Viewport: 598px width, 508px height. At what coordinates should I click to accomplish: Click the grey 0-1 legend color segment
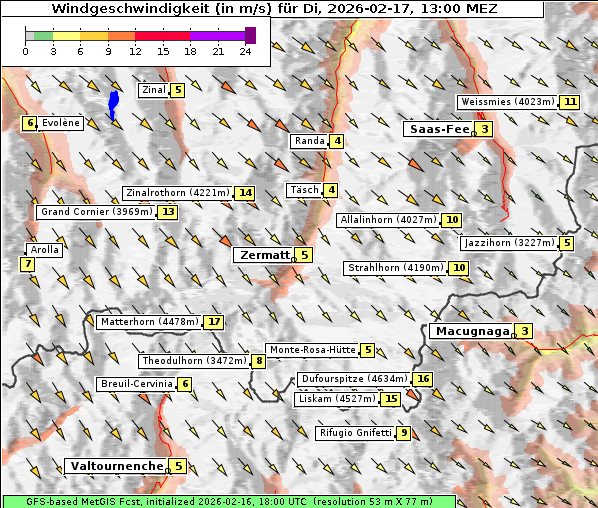(x=30, y=36)
